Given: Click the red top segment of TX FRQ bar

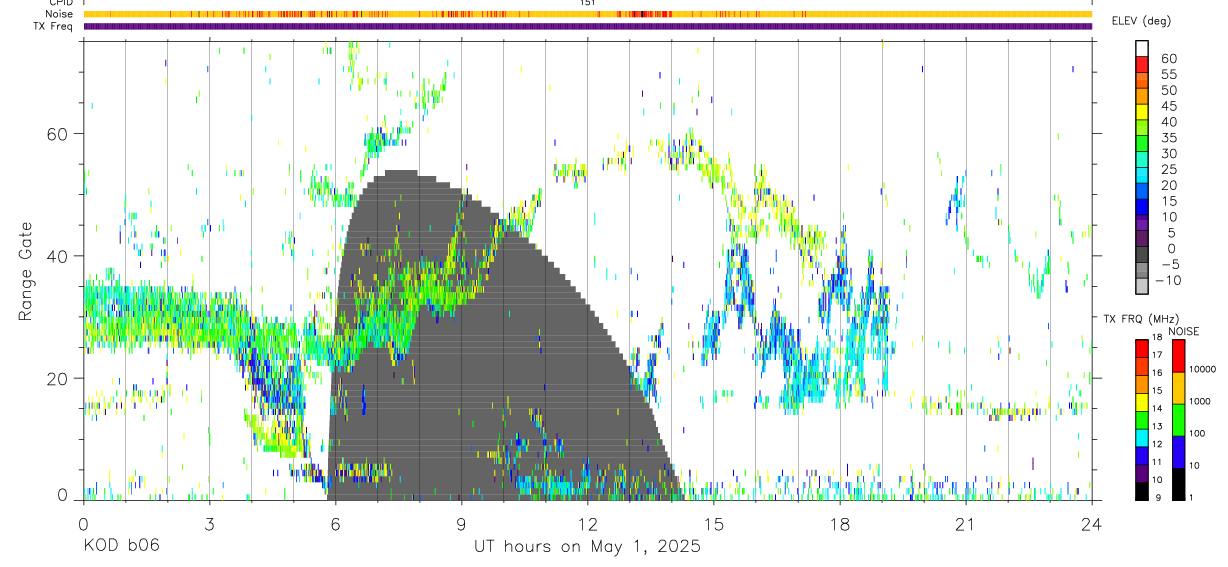Looking at the screenshot, I should [1141, 348].
